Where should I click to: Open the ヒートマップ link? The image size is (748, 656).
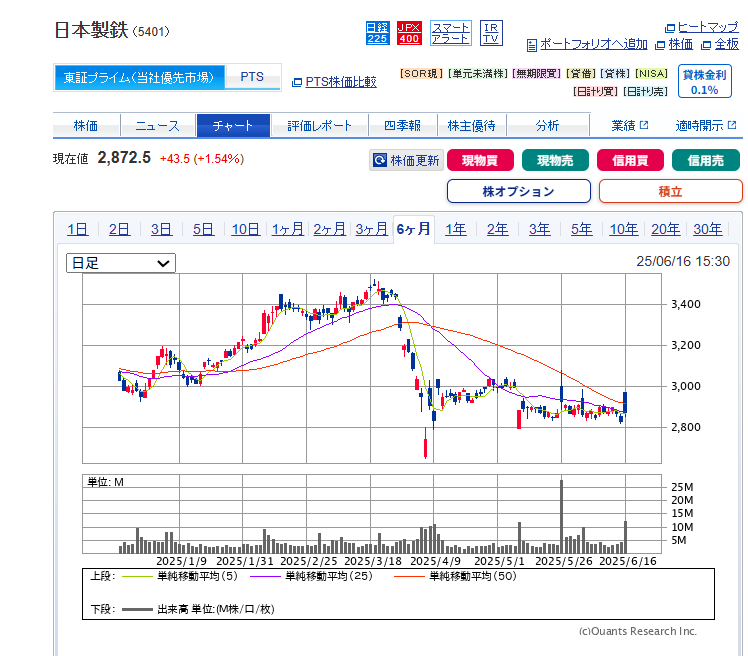tap(708, 27)
